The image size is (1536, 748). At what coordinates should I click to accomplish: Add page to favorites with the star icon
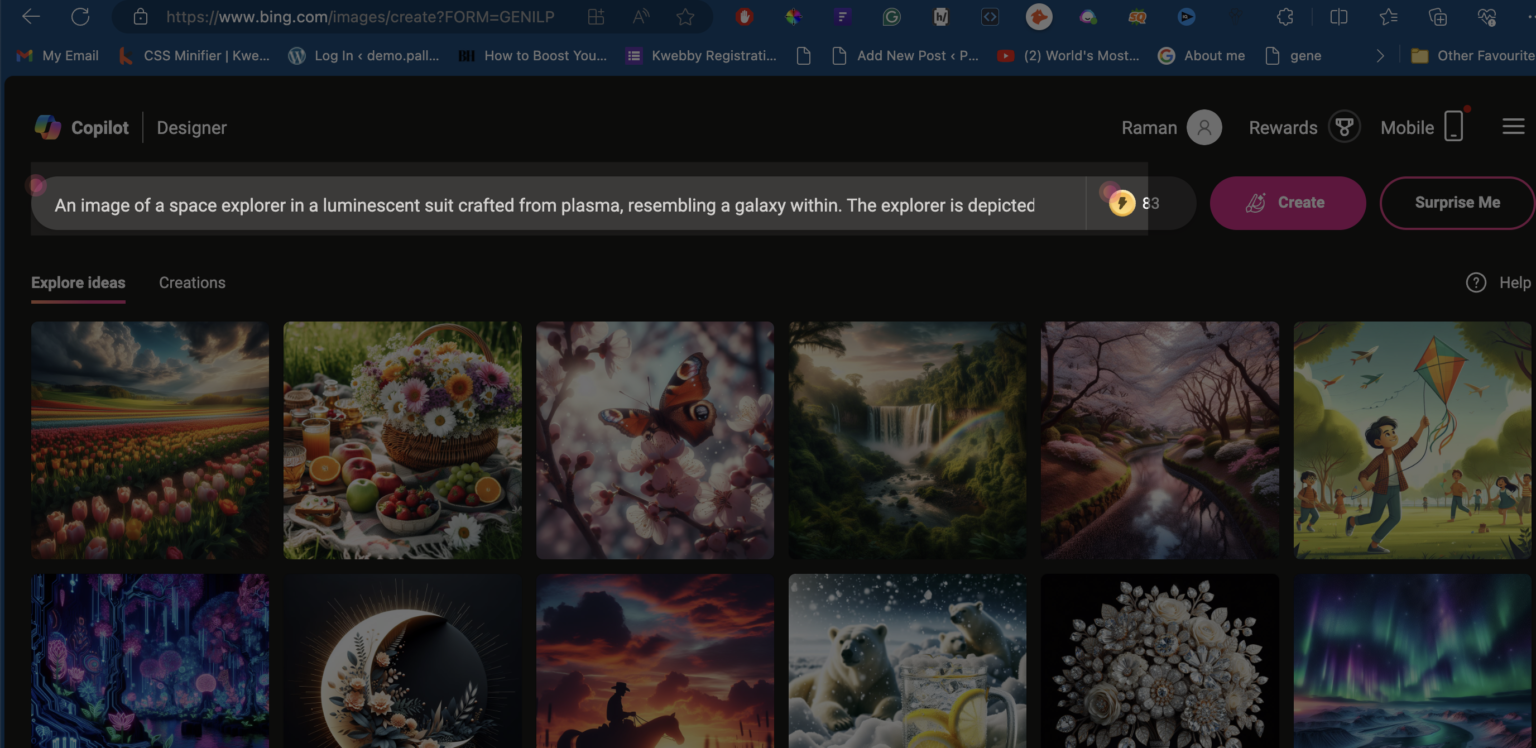[x=1387, y=17]
